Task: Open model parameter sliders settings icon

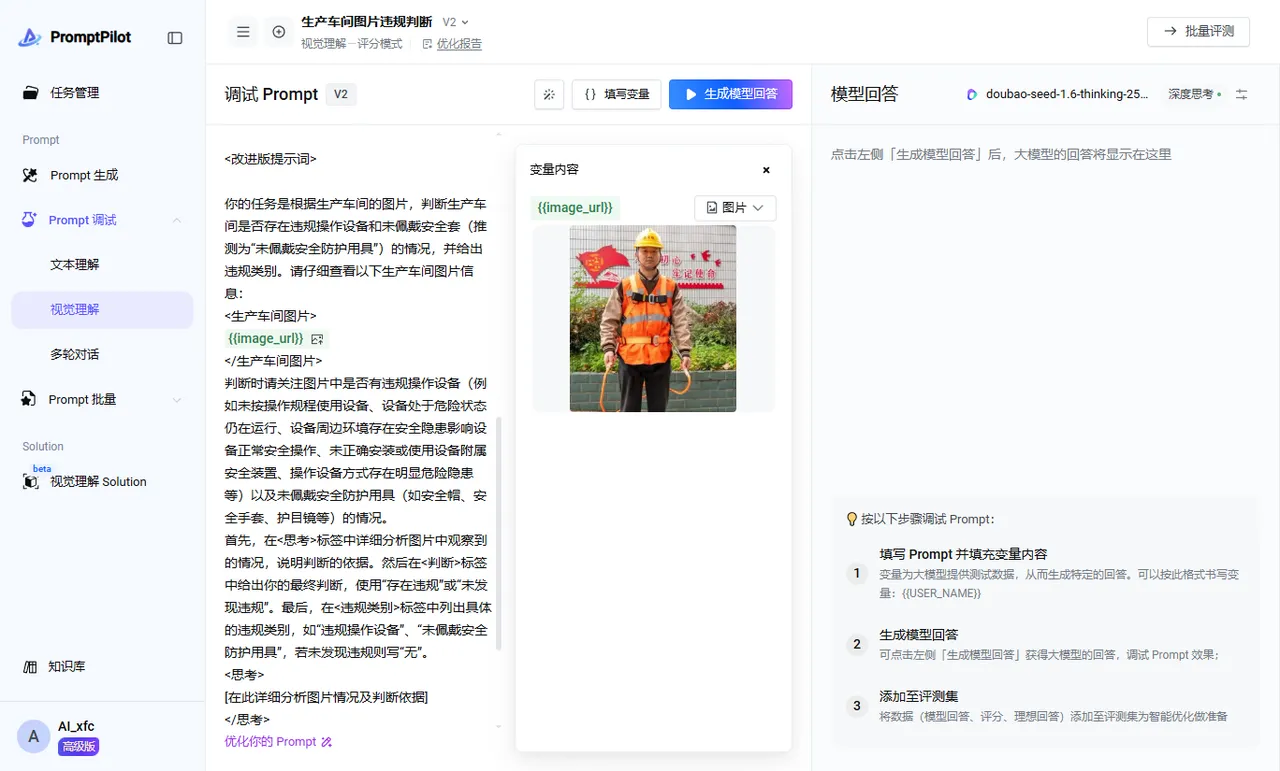Action: 1242,94
